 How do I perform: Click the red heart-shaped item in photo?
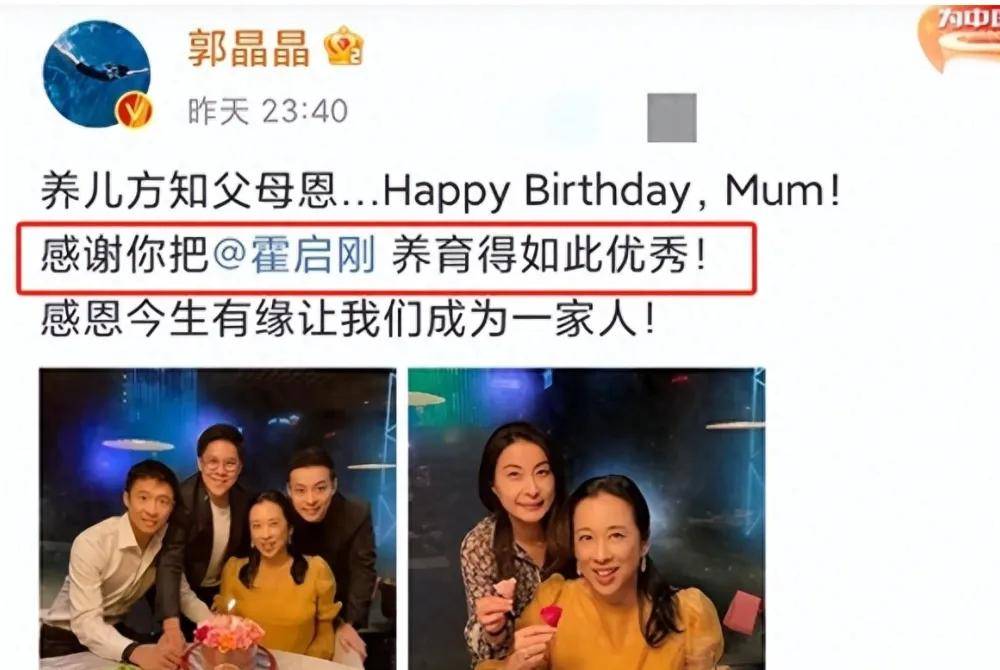click(x=551, y=615)
